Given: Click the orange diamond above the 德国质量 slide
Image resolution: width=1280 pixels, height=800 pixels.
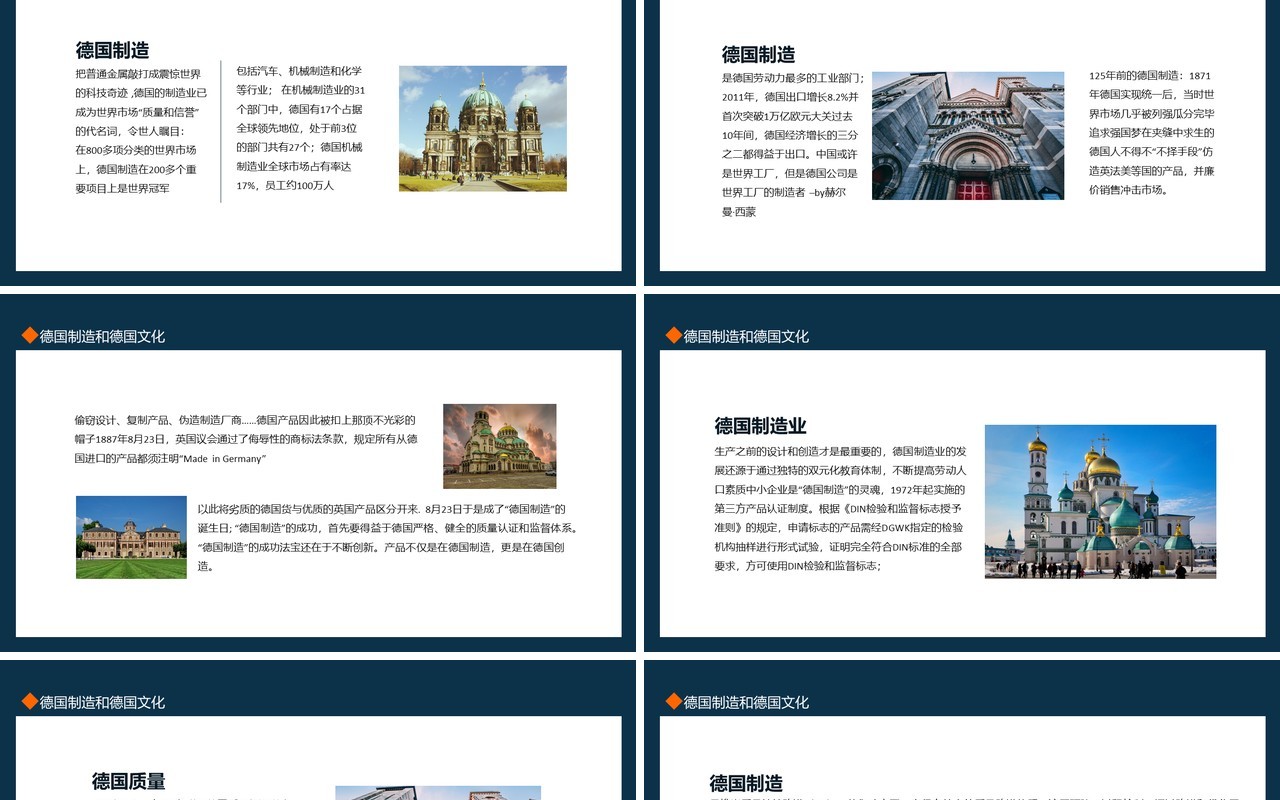Looking at the screenshot, I should coord(29,701).
